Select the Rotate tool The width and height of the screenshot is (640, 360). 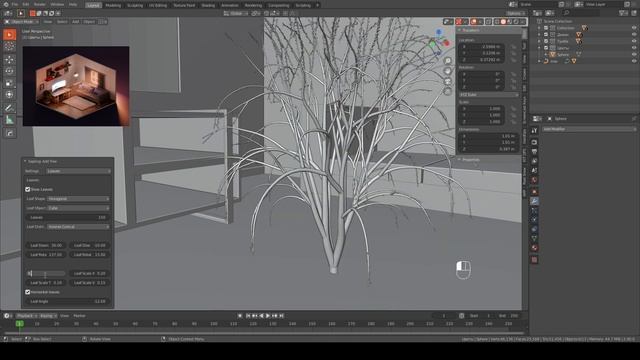click(9, 71)
